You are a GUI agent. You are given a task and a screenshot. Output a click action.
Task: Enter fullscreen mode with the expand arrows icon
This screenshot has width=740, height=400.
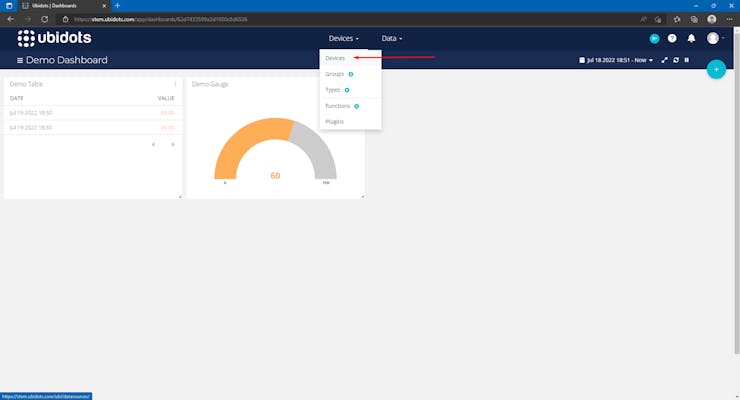click(x=664, y=60)
